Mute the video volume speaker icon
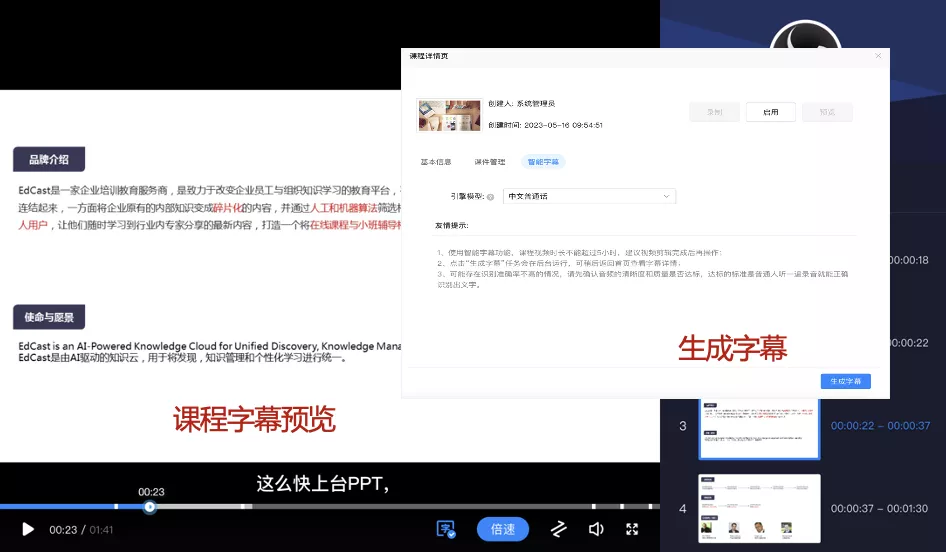Viewport: 946px width, 552px height. 596,529
